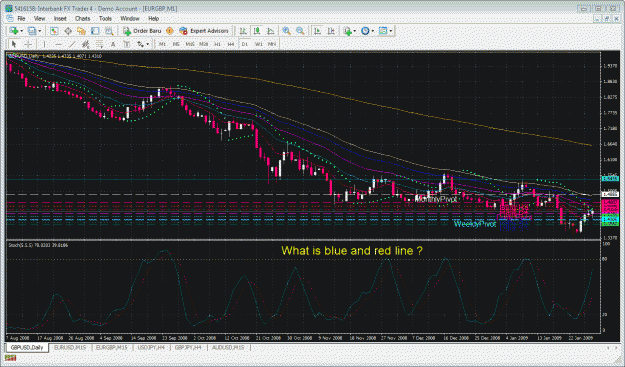Image resolution: width=625 pixels, height=367 pixels.
Task: Select the Equidistant Channel tool
Action: [x=85, y=44]
